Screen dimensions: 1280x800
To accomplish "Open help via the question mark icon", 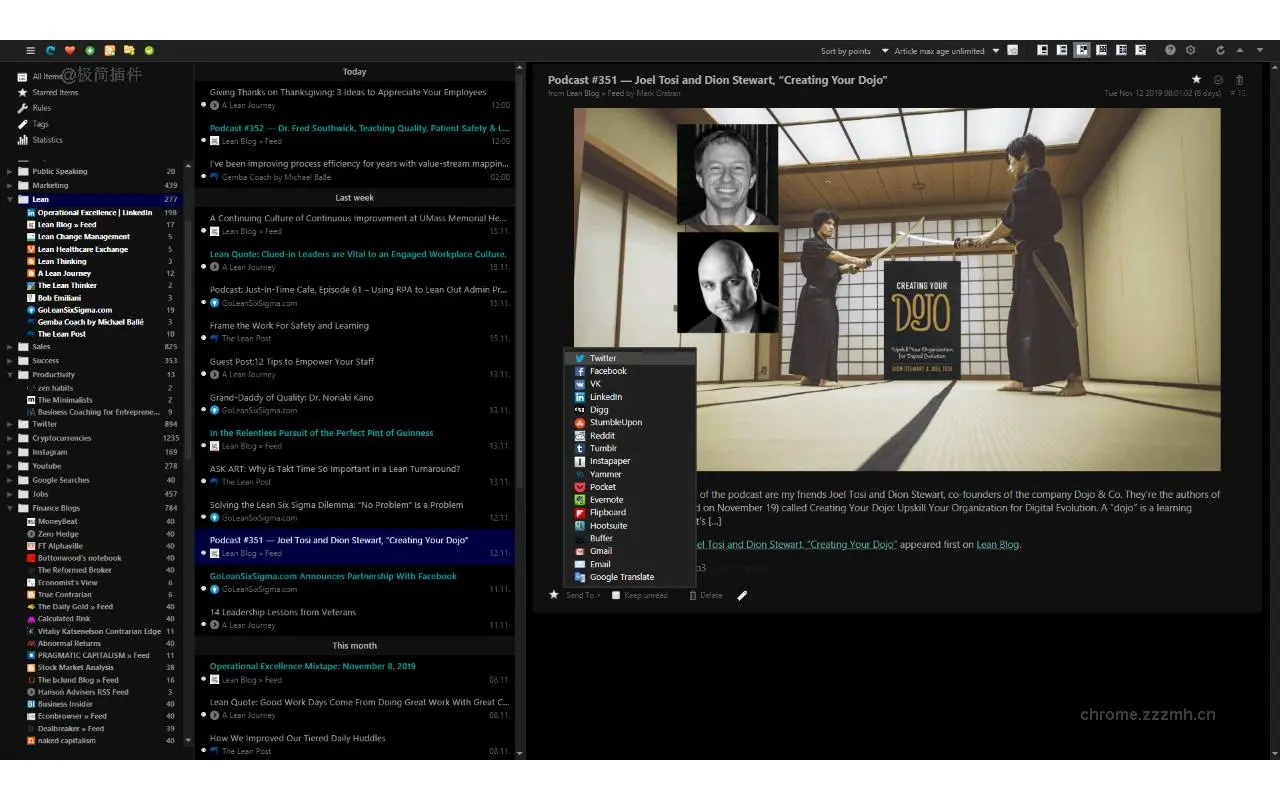I will tap(1170, 50).
